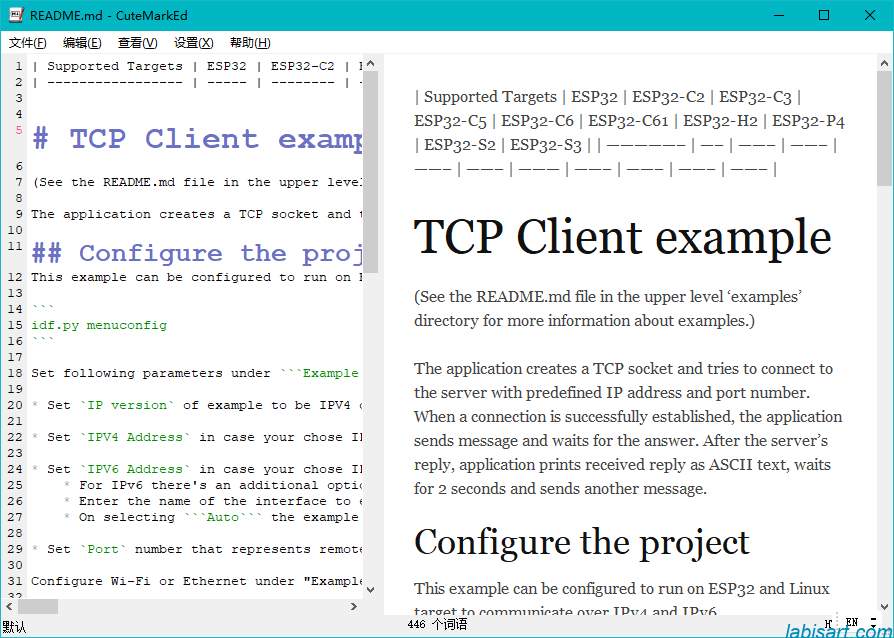Click the 默认 style label in status bar
Viewport: 894px width, 638px height.
pos(14,627)
